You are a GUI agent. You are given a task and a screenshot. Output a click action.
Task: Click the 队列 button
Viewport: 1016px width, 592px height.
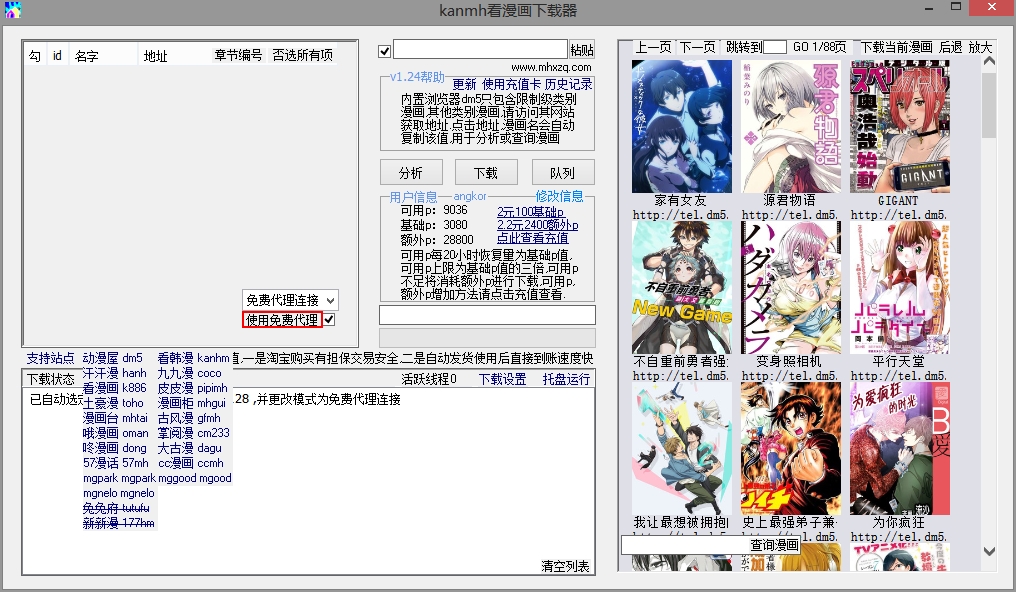(562, 173)
